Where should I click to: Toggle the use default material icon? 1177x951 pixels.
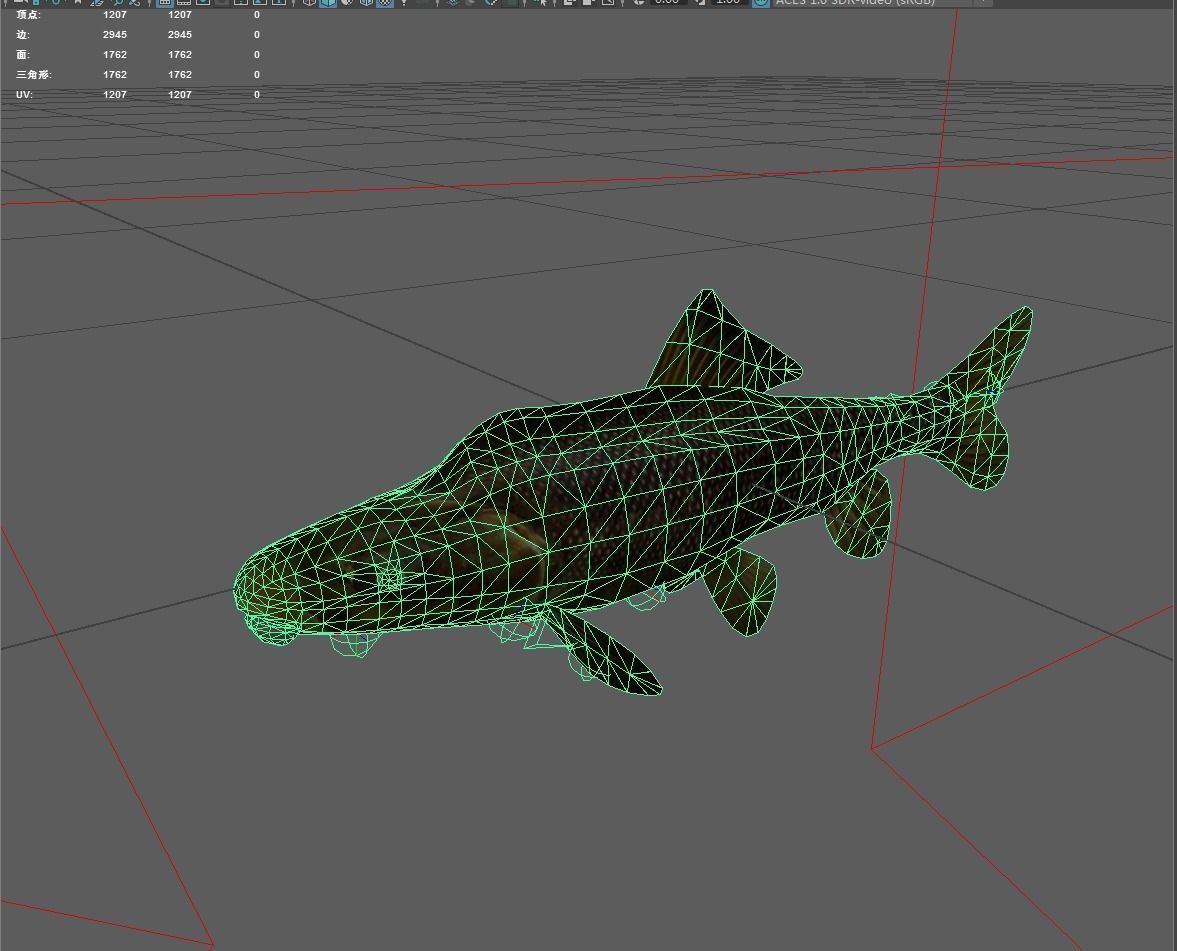pos(347,2)
